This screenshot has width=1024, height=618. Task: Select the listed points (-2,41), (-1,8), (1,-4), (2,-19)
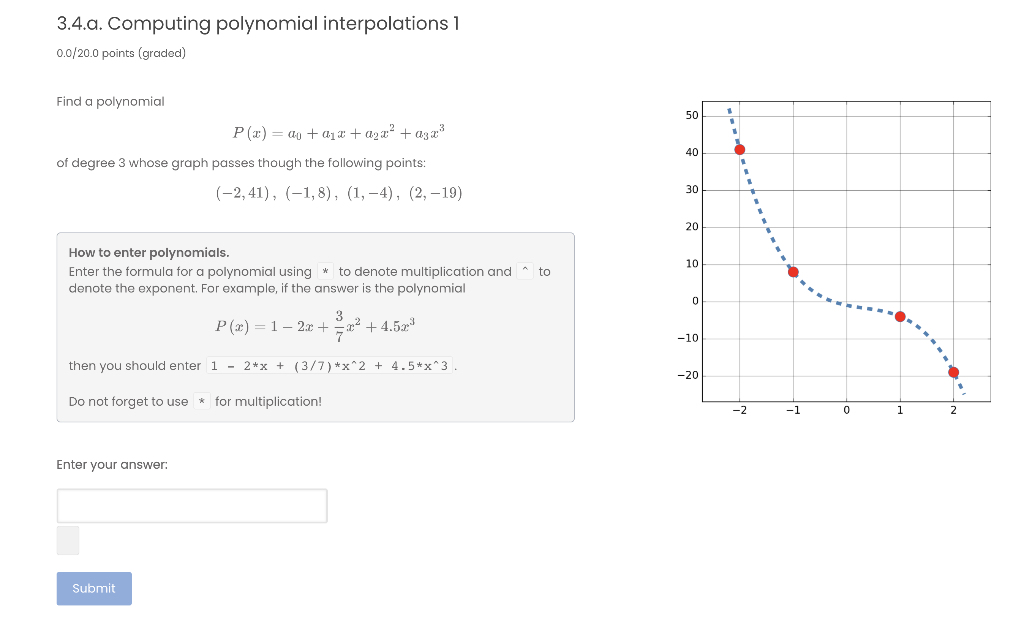[x=338, y=192]
